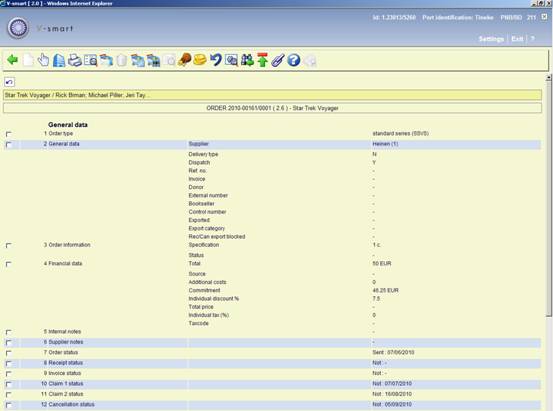Image resolution: width=553 pixels, height=411 pixels.
Task: Tick the General data row checkbox
Action: pos(8,144)
